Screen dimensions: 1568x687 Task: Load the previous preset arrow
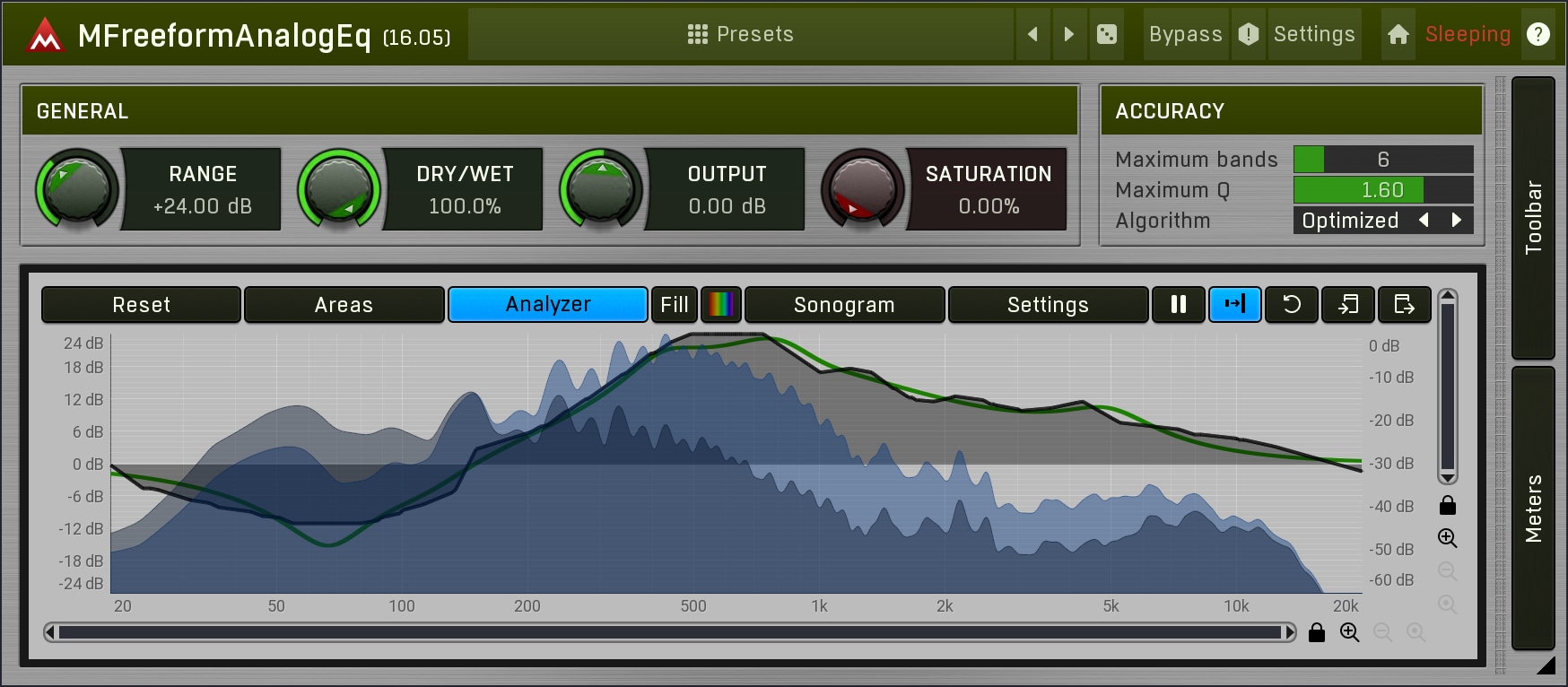coord(1033,34)
